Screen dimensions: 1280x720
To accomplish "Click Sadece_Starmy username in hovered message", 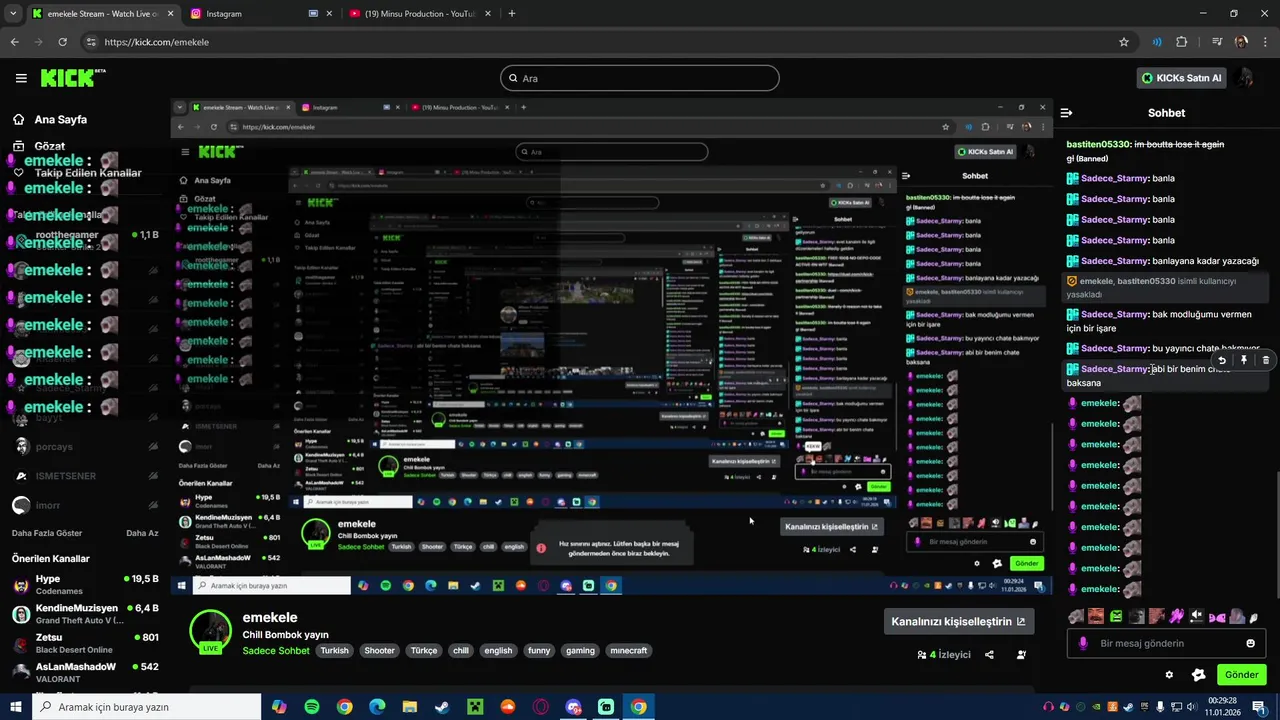I will pos(1114,369).
